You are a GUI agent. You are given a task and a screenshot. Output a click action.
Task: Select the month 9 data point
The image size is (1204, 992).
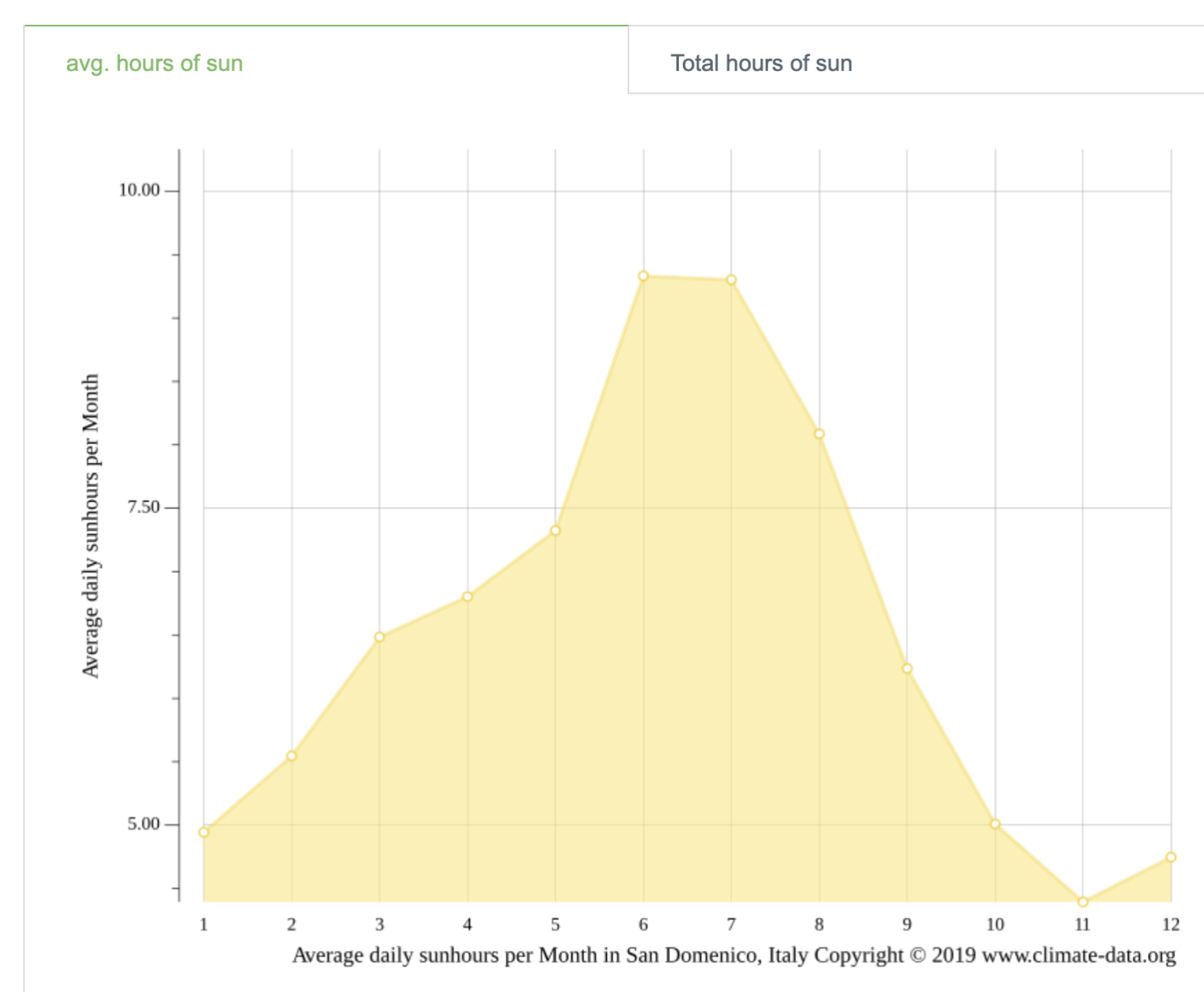click(x=907, y=669)
